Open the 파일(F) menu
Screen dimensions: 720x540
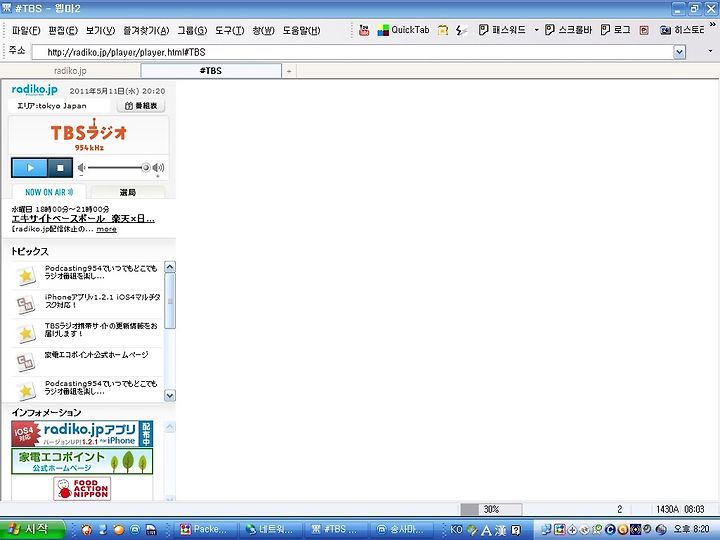click(x=26, y=31)
